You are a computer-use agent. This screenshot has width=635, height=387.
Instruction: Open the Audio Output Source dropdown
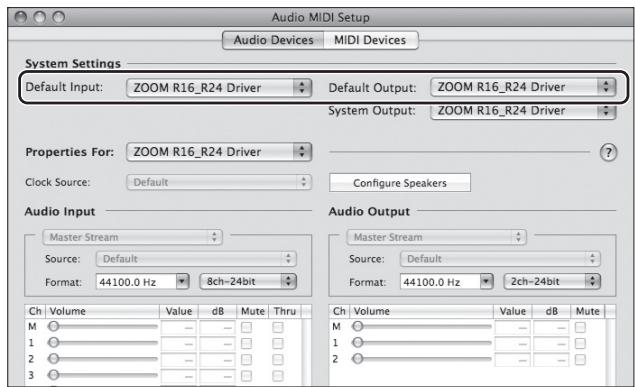(501, 259)
